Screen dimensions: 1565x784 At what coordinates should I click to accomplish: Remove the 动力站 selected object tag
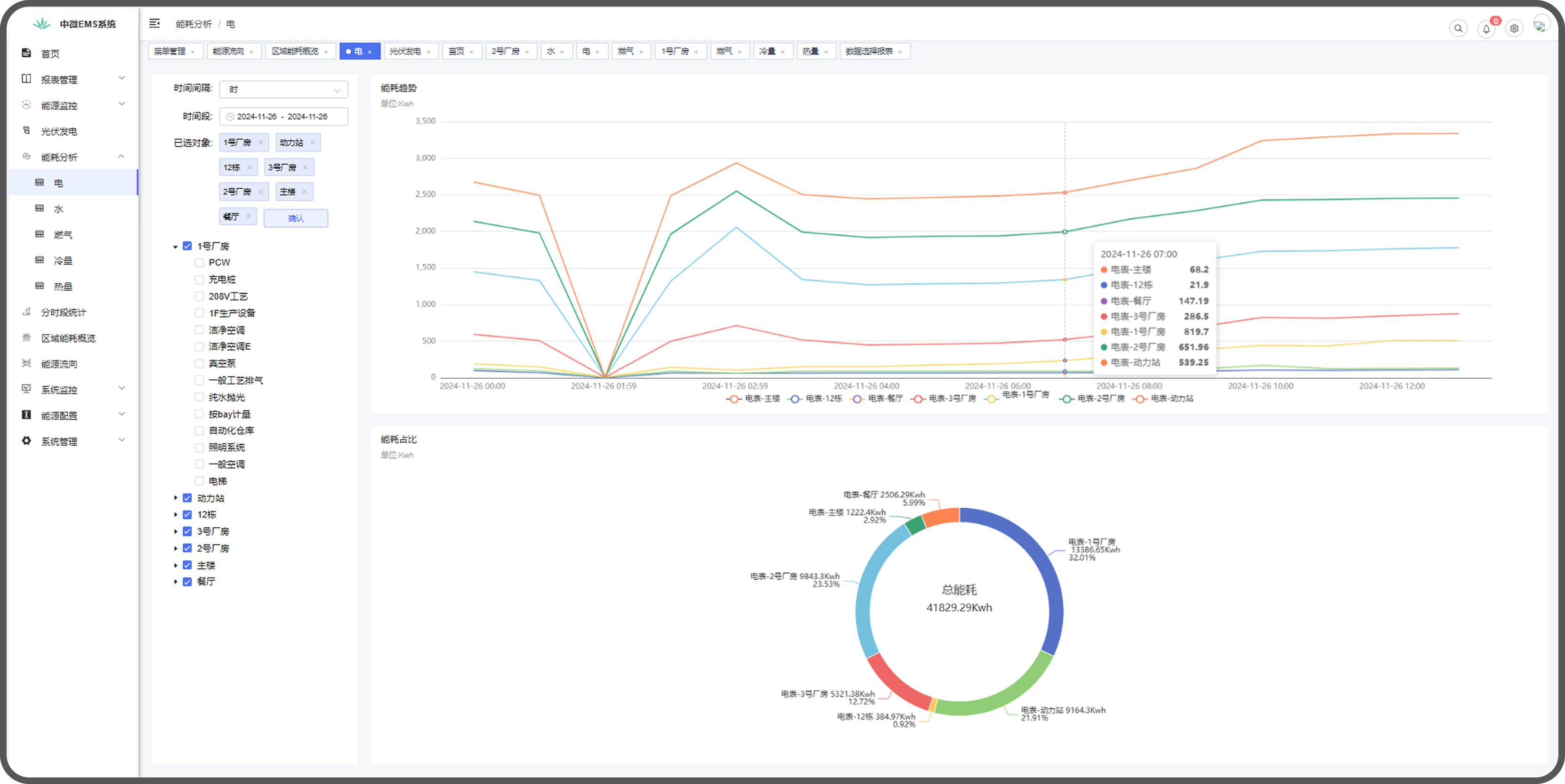pyautogui.click(x=312, y=143)
